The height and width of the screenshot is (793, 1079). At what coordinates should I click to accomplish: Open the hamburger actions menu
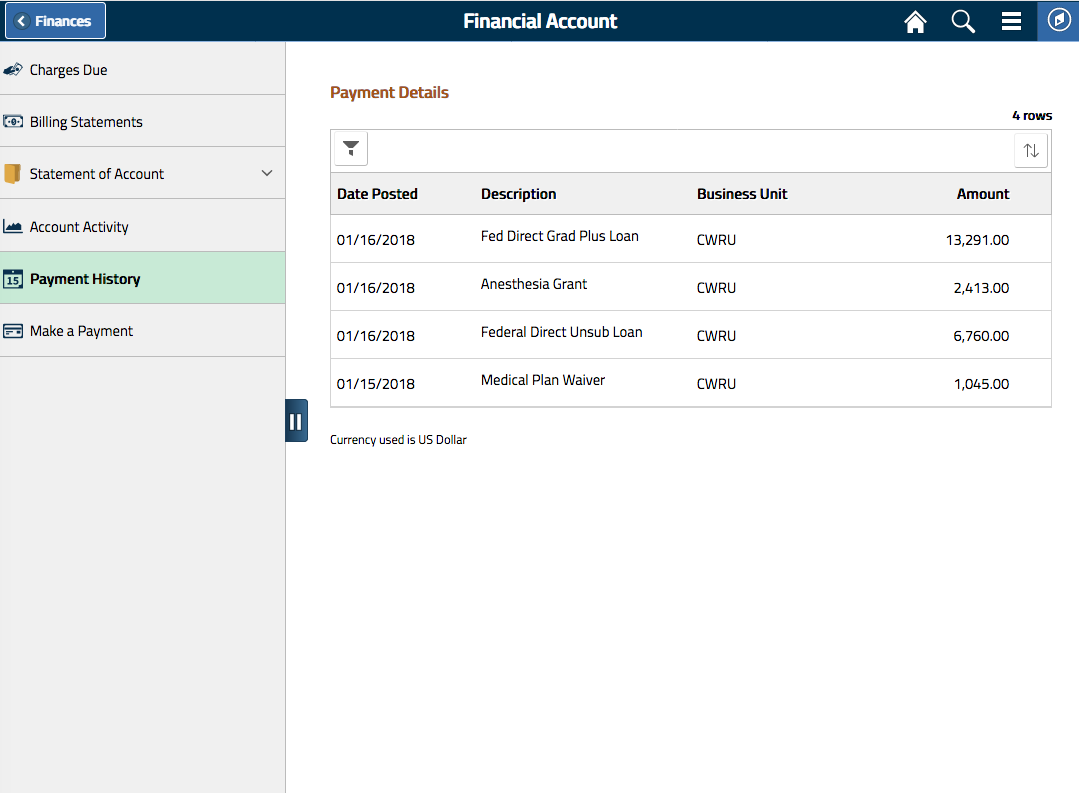tap(1011, 21)
